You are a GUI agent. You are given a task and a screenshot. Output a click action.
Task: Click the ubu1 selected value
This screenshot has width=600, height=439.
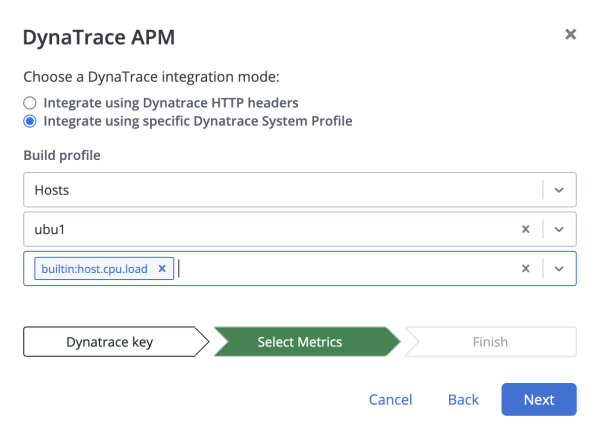(50, 230)
